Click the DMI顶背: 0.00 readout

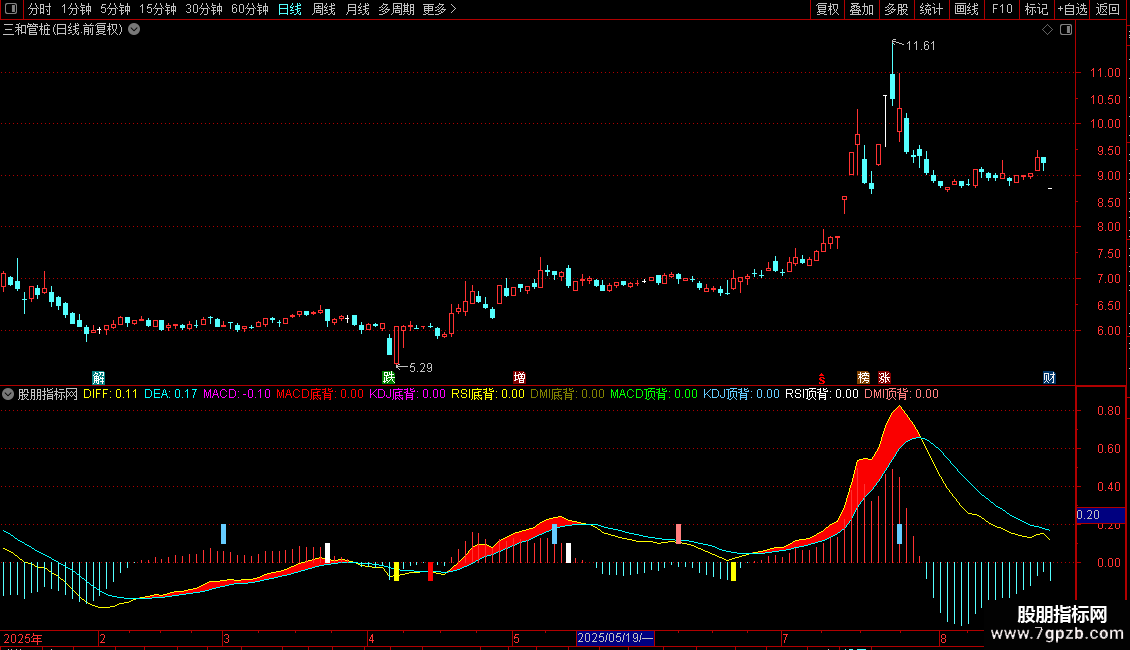tap(902, 394)
